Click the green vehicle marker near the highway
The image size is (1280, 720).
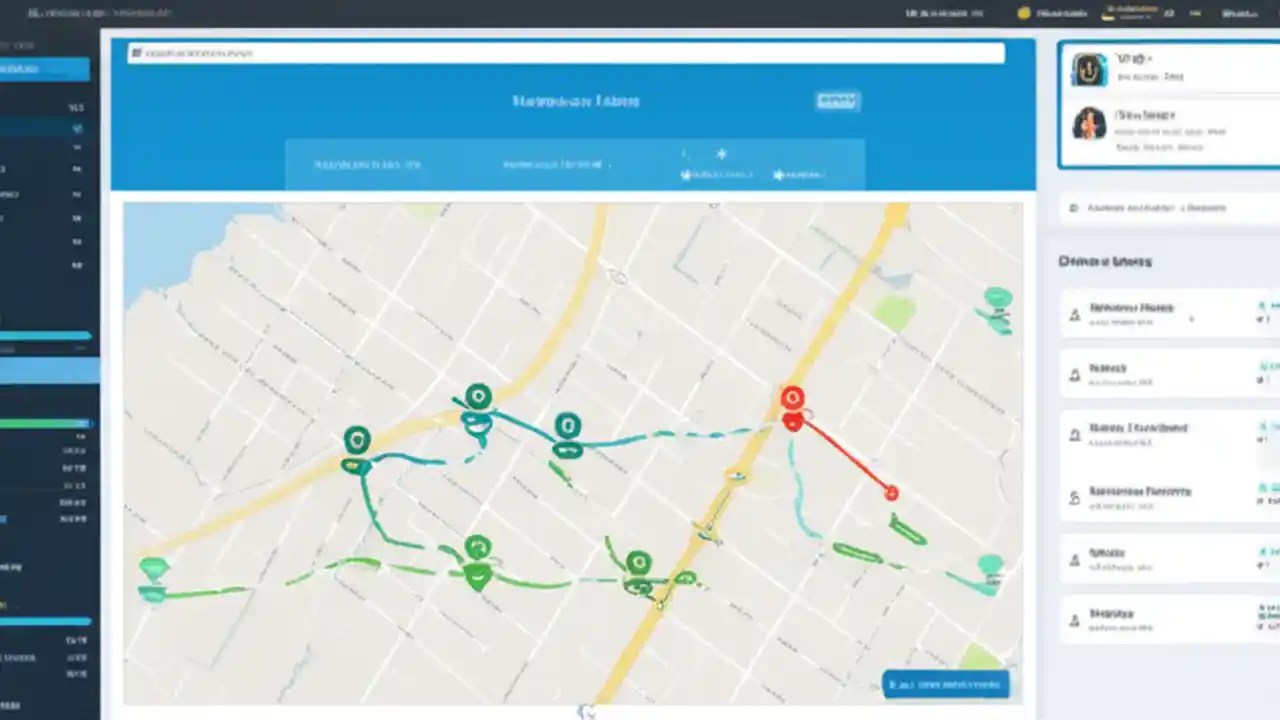(x=640, y=562)
